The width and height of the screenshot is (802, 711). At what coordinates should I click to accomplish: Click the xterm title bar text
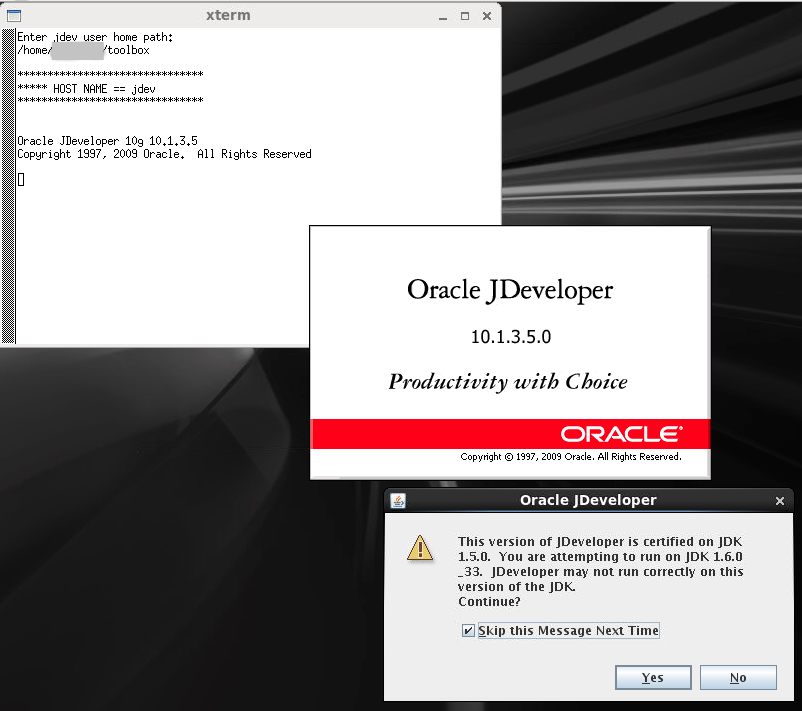pos(228,15)
